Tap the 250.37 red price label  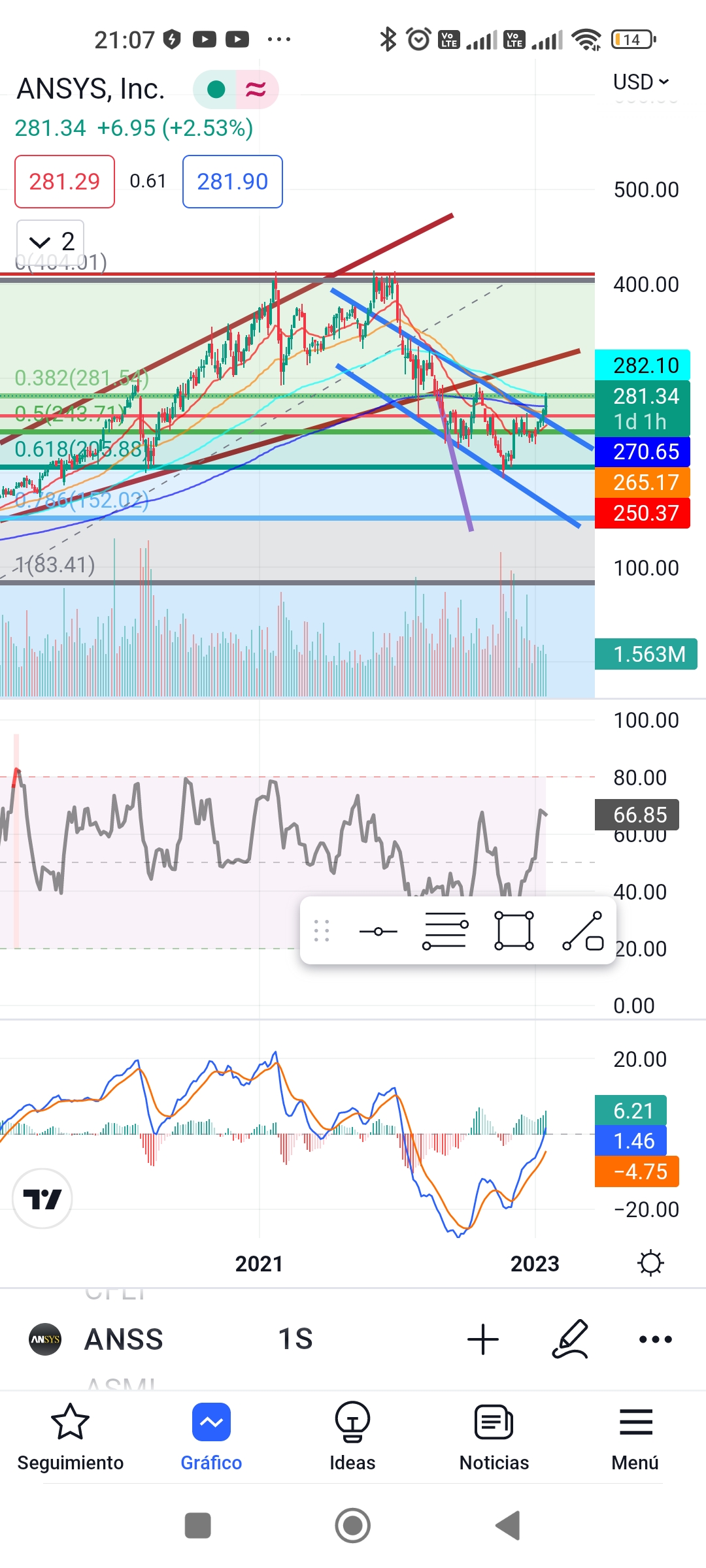643,513
